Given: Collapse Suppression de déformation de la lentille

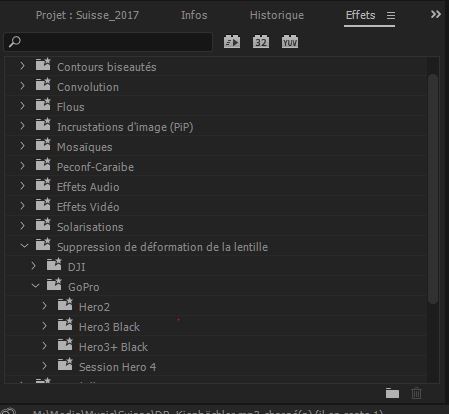Looking at the screenshot, I should tap(24, 246).
